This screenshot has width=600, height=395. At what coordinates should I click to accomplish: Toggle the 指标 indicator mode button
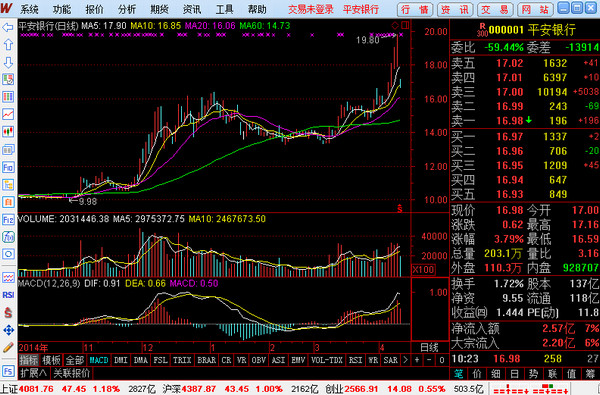click(x=29, y=360)
